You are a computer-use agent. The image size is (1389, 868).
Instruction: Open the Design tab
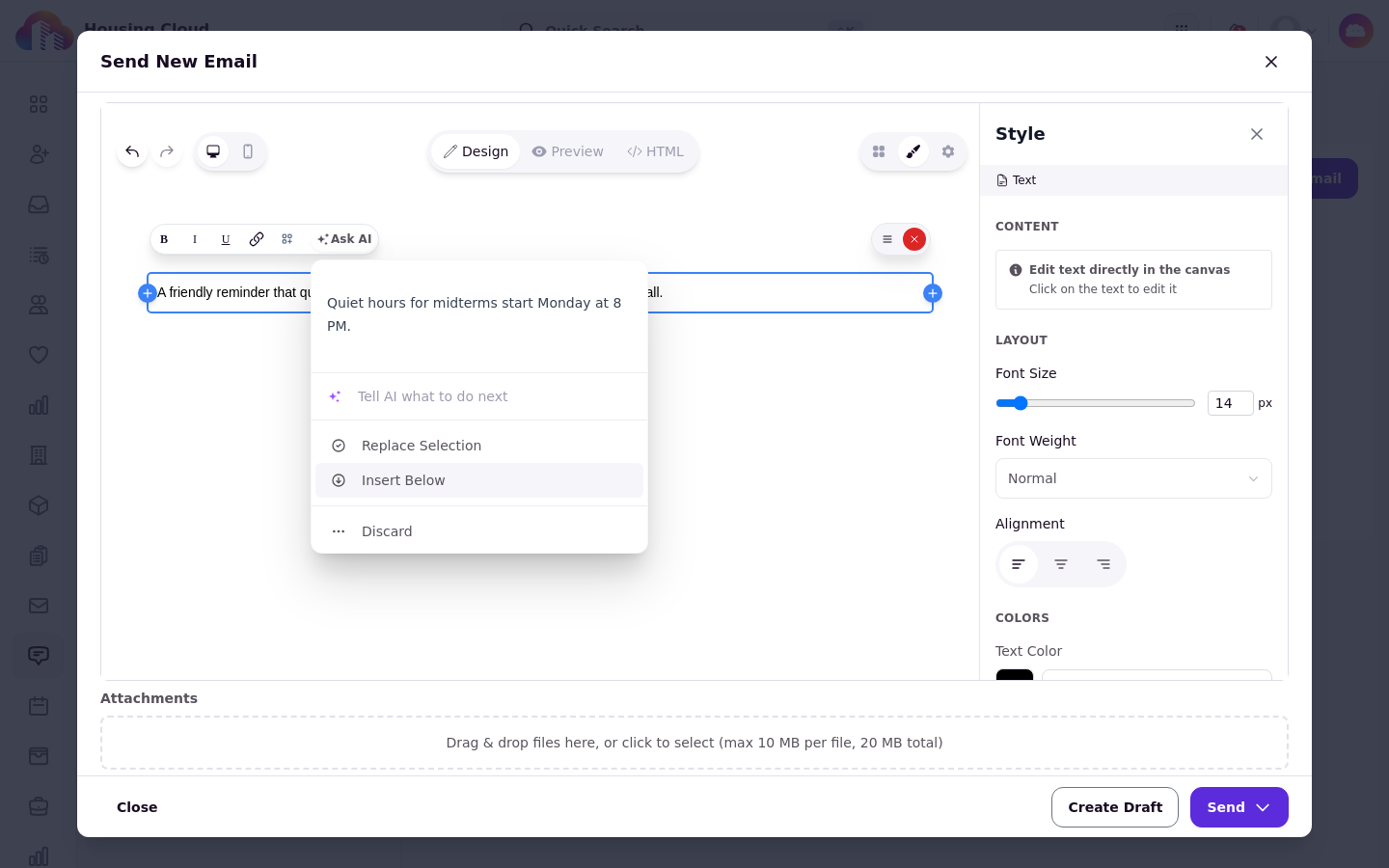tap(476, 151)
